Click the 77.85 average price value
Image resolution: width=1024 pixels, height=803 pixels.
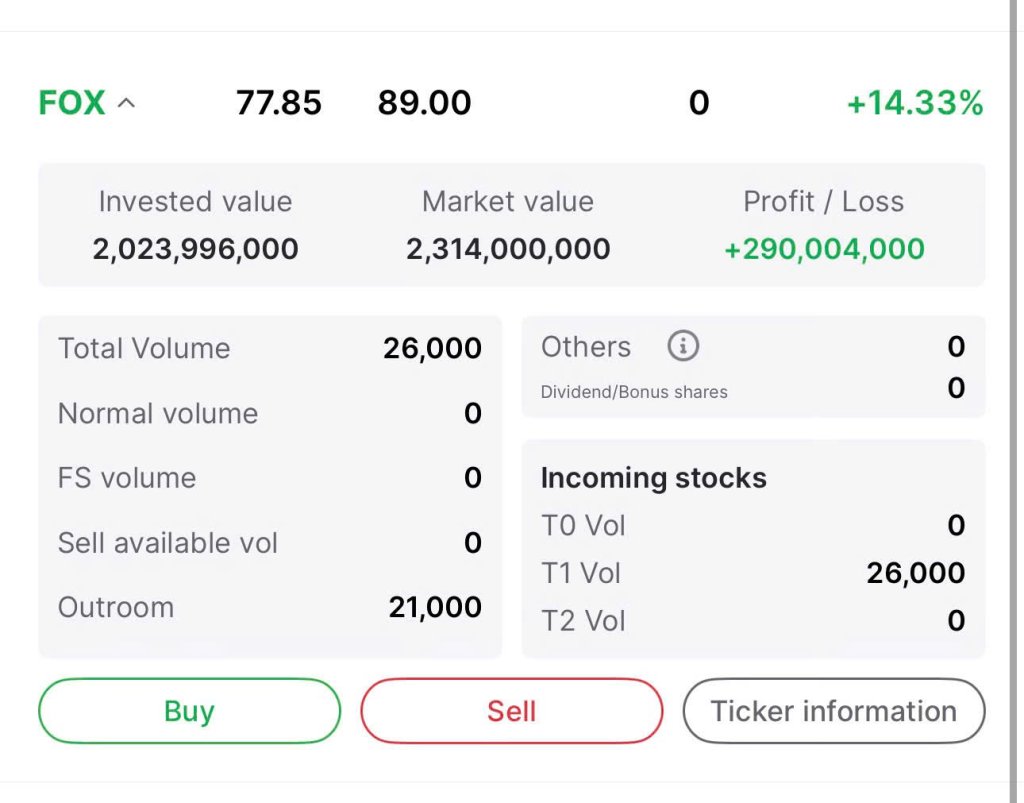(x=279, y=103)
